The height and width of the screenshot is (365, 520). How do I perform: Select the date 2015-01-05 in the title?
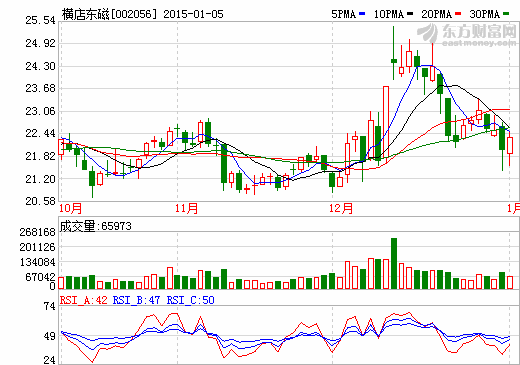coord(193,14)
